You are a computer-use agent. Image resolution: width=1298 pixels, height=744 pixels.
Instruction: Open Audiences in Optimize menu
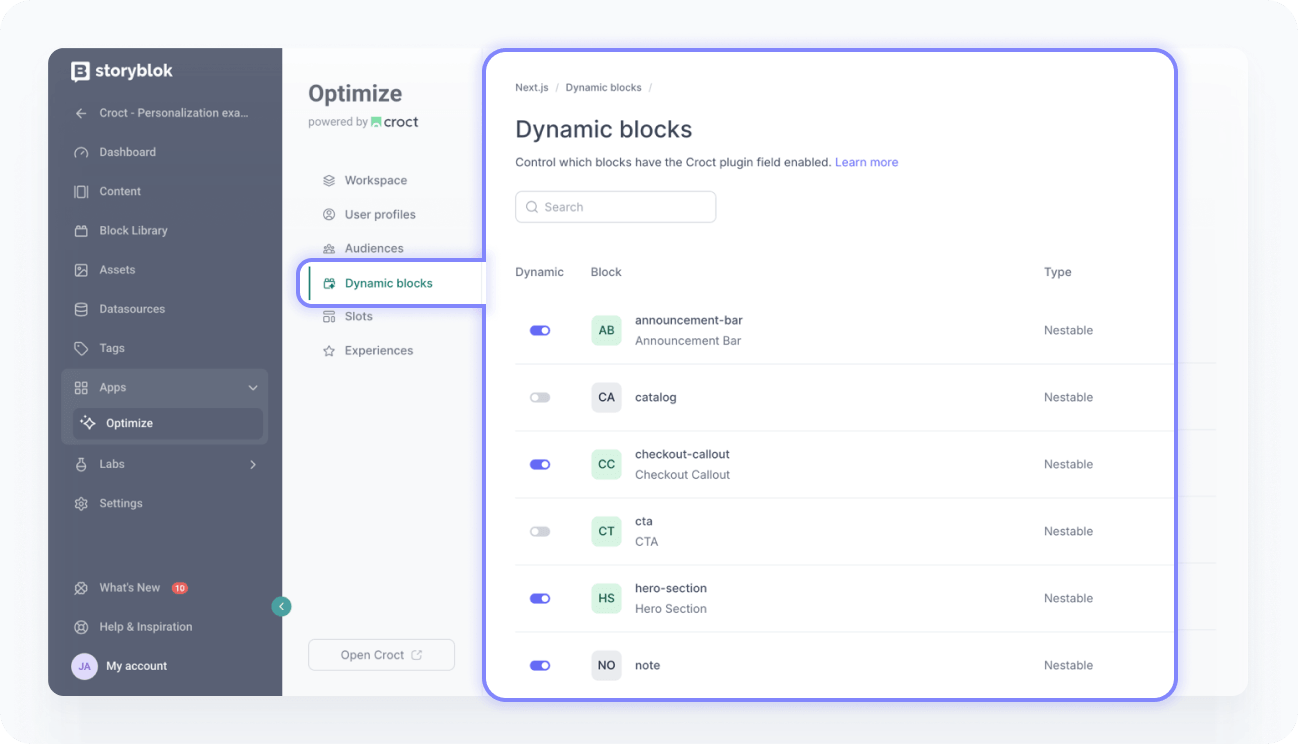click(x=374, y=249)
